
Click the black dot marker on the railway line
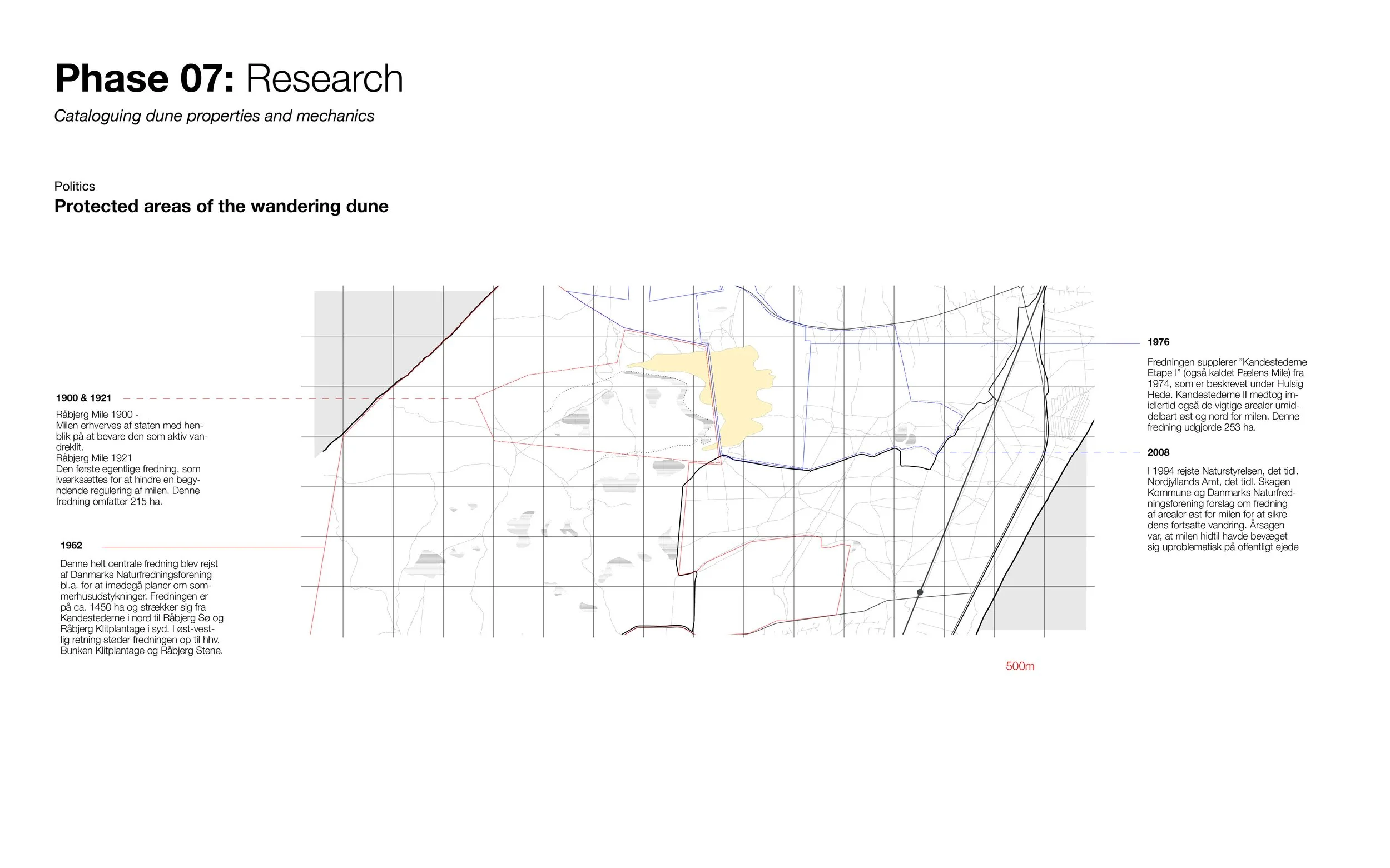click(x=920, y=592)
